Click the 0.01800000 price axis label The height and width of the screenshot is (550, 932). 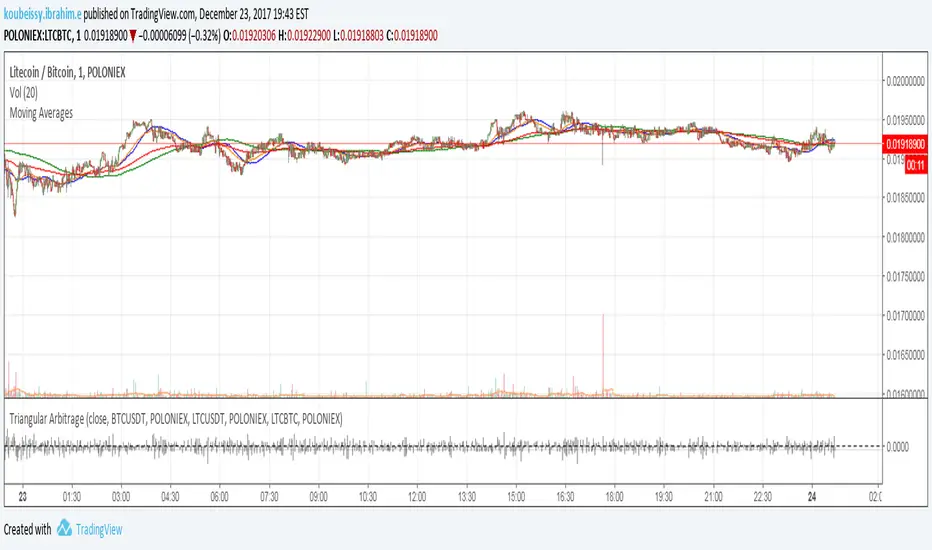point(905,237)
